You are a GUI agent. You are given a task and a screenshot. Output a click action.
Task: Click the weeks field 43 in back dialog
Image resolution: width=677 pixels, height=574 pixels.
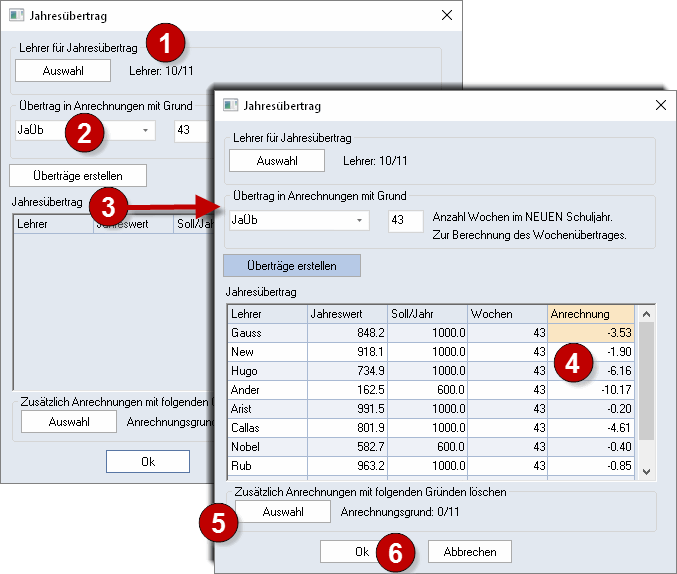(192, 130)
